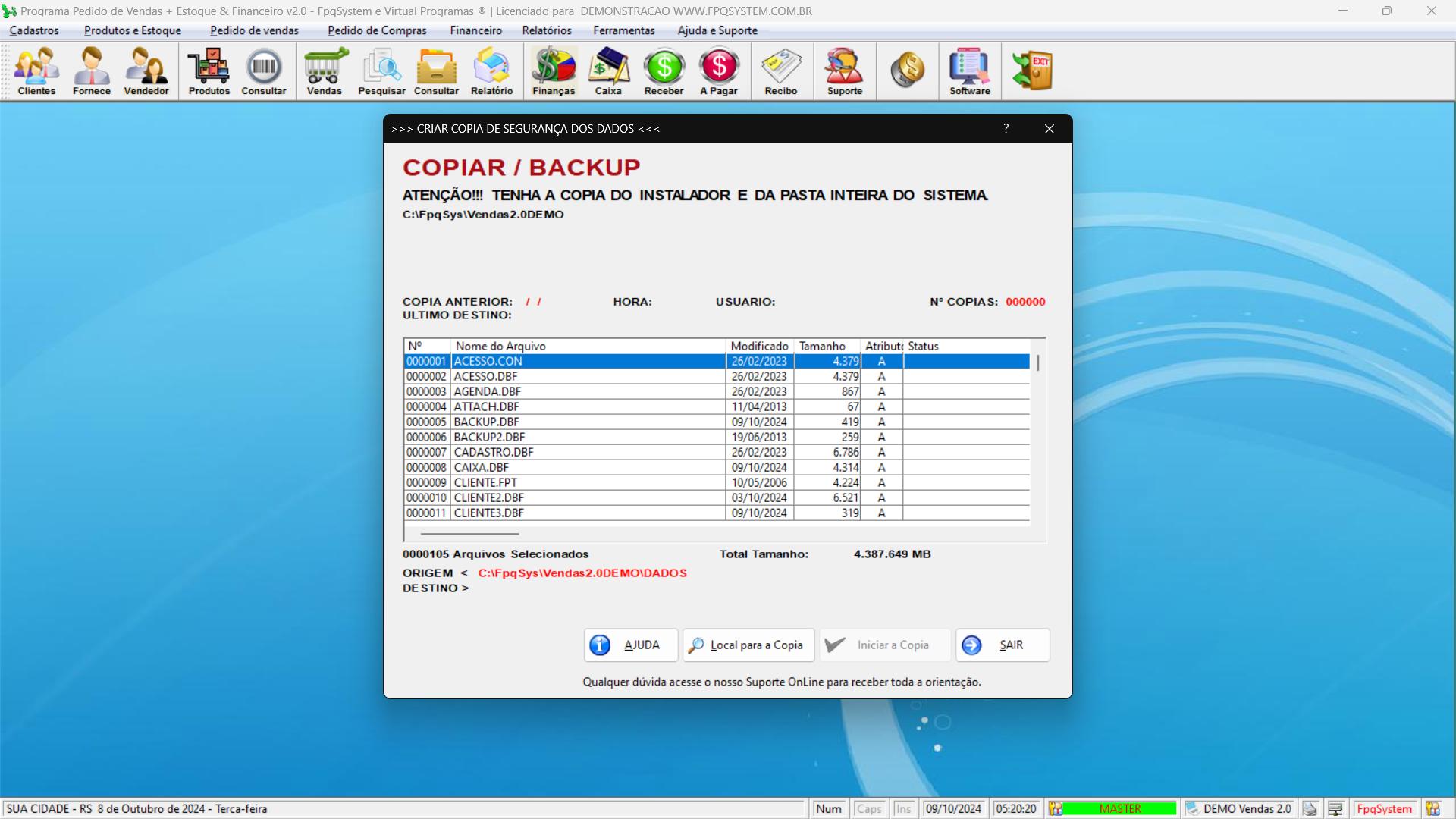Open the Software icon
1456x819 pixels.
tap(970, 71)
